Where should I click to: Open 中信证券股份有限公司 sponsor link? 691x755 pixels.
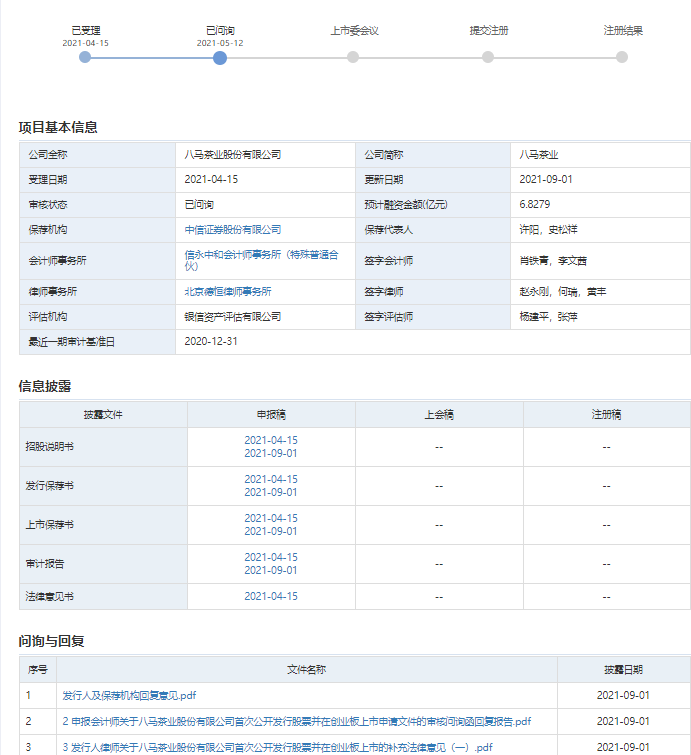233,230
